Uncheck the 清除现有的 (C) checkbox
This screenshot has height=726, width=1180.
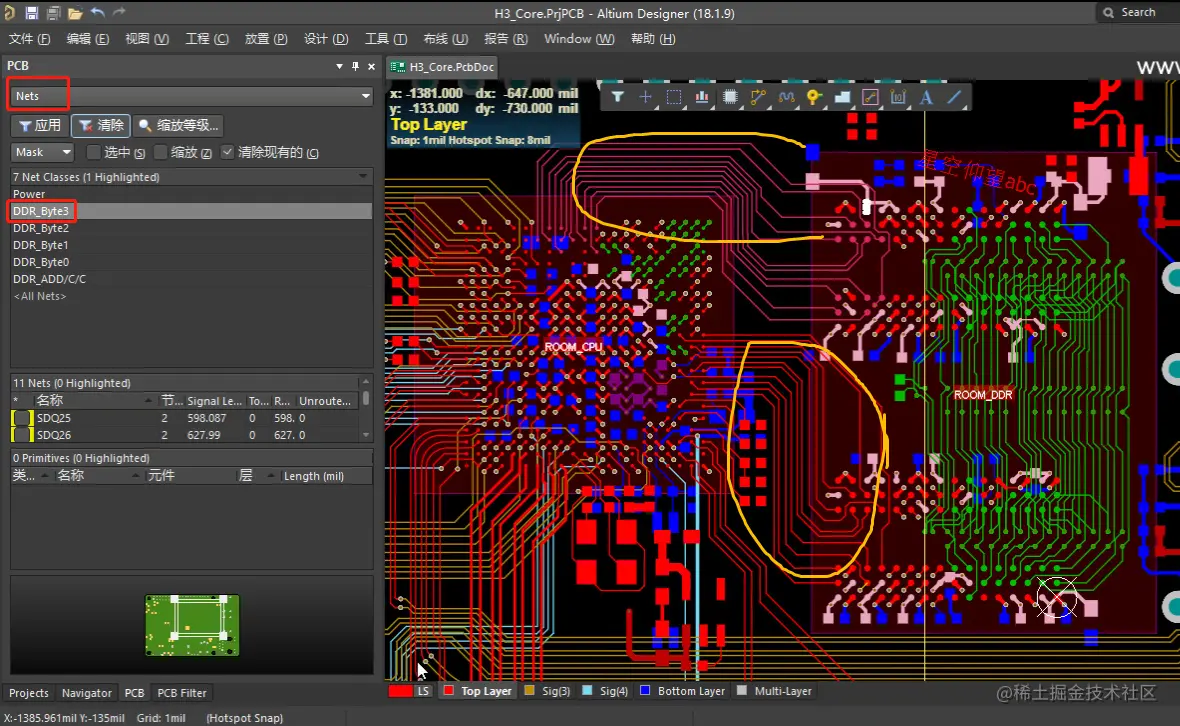[226, 152]
